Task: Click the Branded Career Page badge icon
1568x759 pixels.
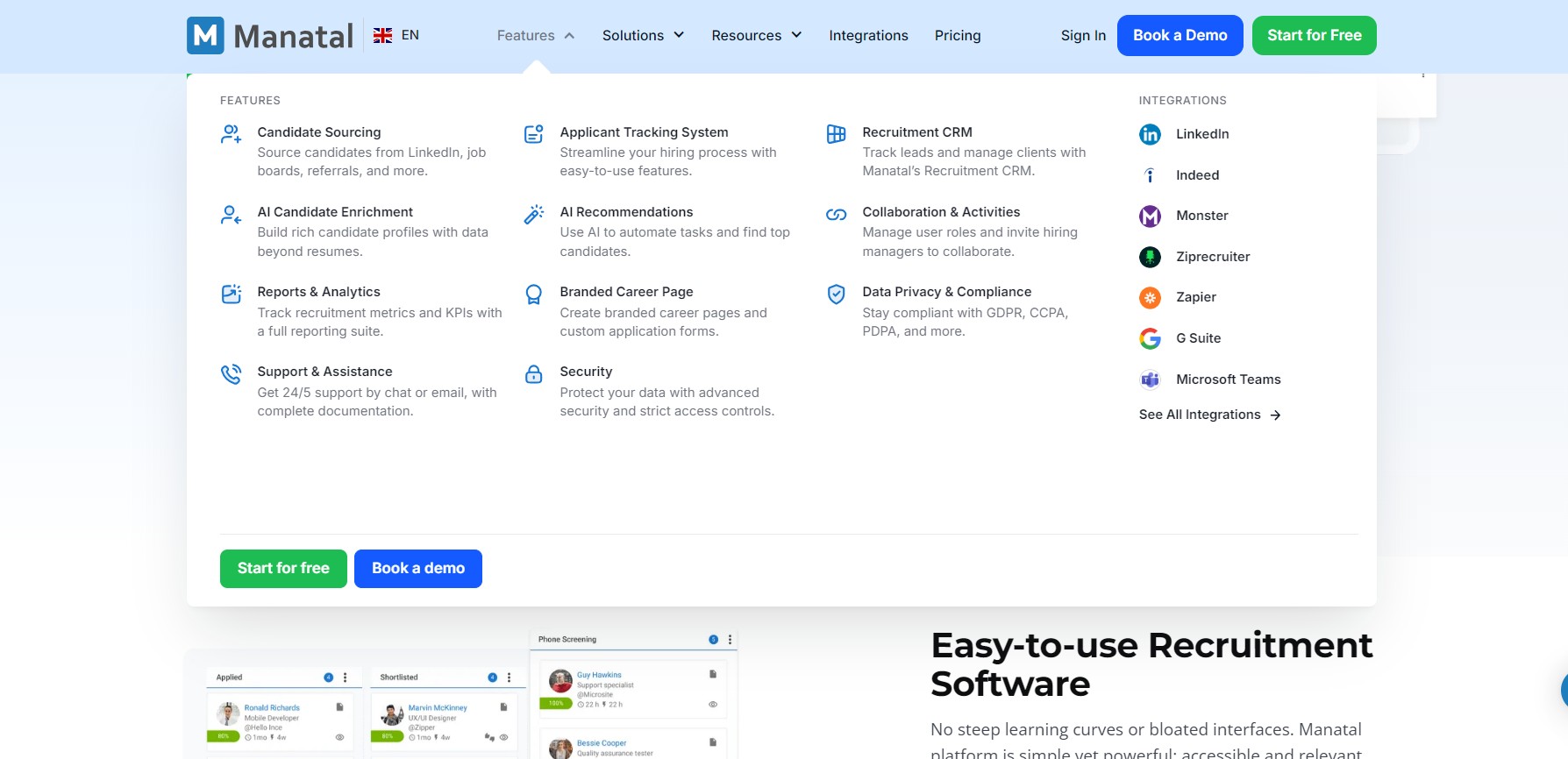Action: tap(533, 294)
